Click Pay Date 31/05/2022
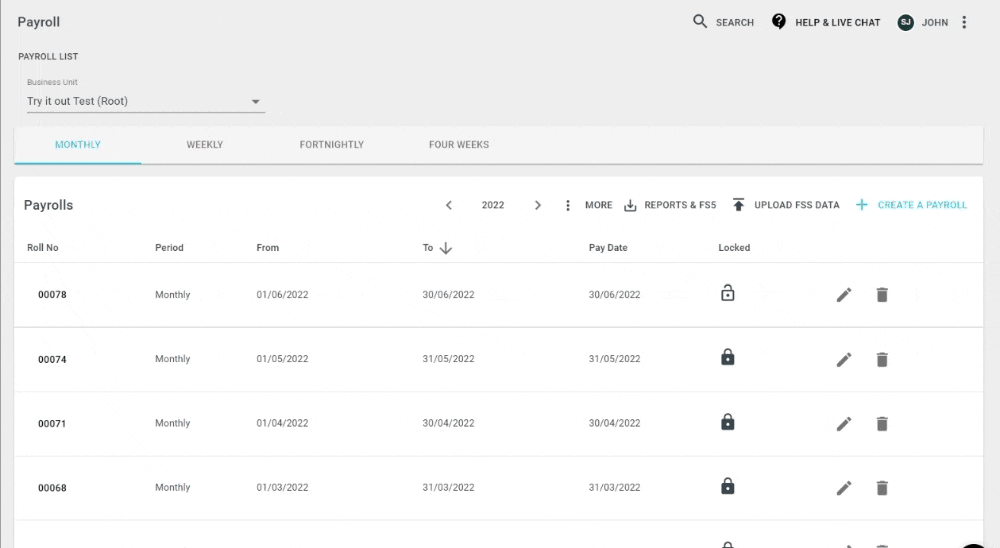This screenshot has height=548, width=1000. click(x=614, y=359)
